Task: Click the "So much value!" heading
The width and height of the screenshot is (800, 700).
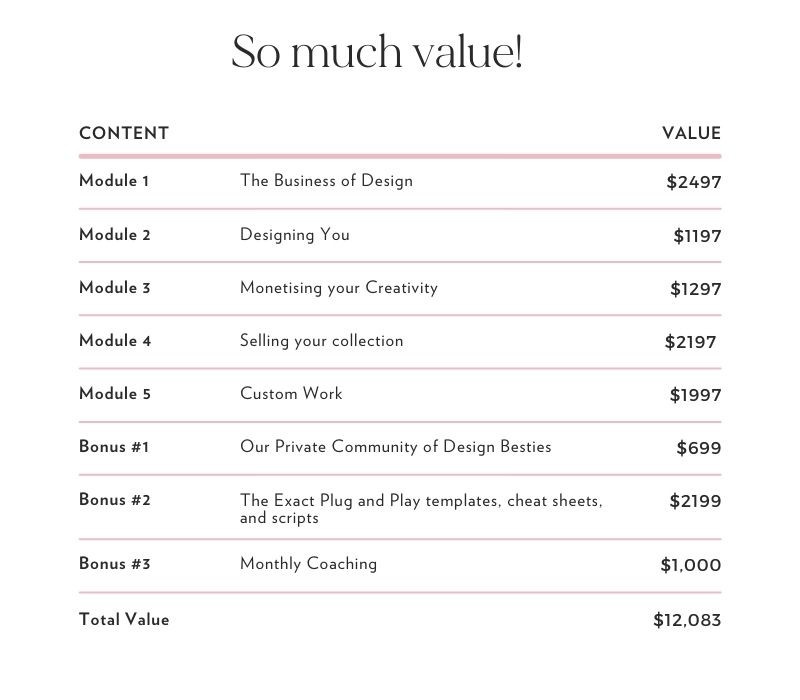Action: (x=377, y=52)
